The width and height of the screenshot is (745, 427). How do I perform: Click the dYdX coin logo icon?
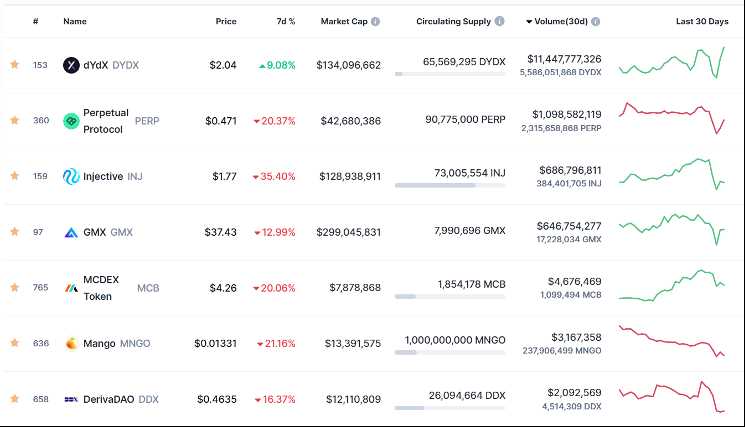point(71,65)
